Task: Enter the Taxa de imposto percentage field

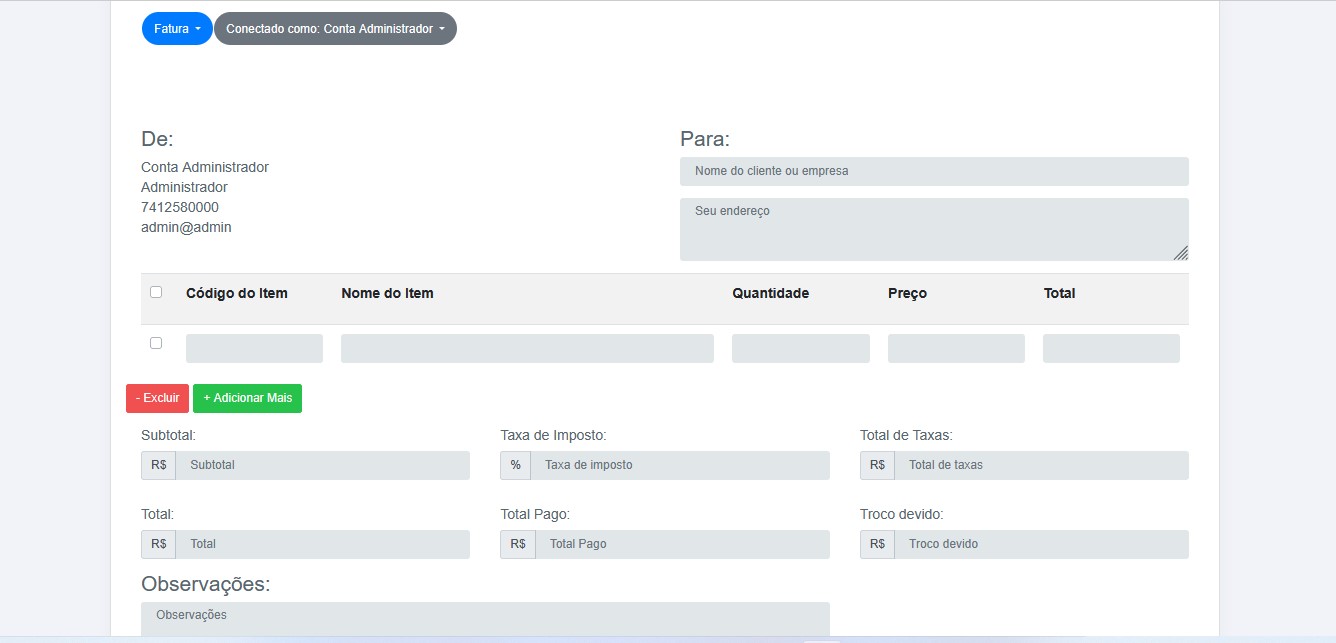Action: [680, 465]
